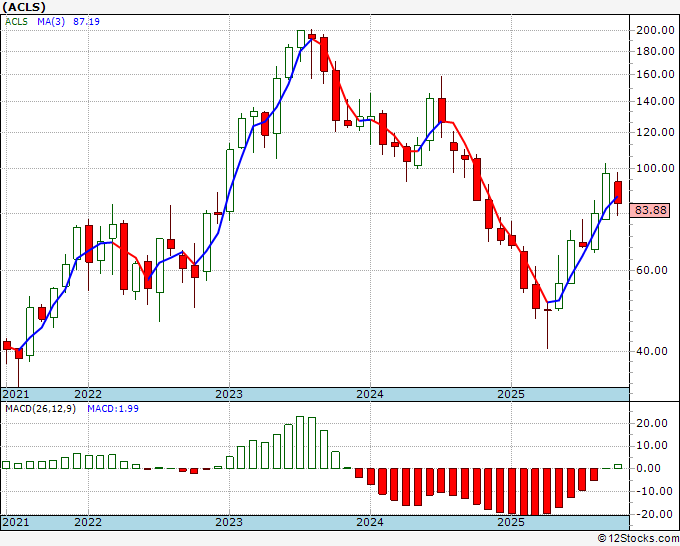
Task: Click 2024 on the price chart timeline
Action: coord(370,394)
